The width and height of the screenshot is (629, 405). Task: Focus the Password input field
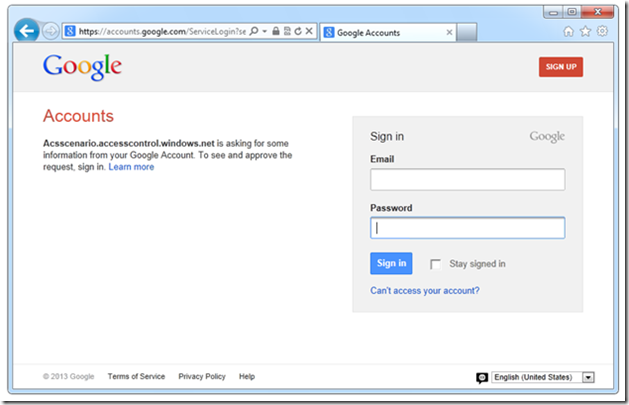point(467,228)
